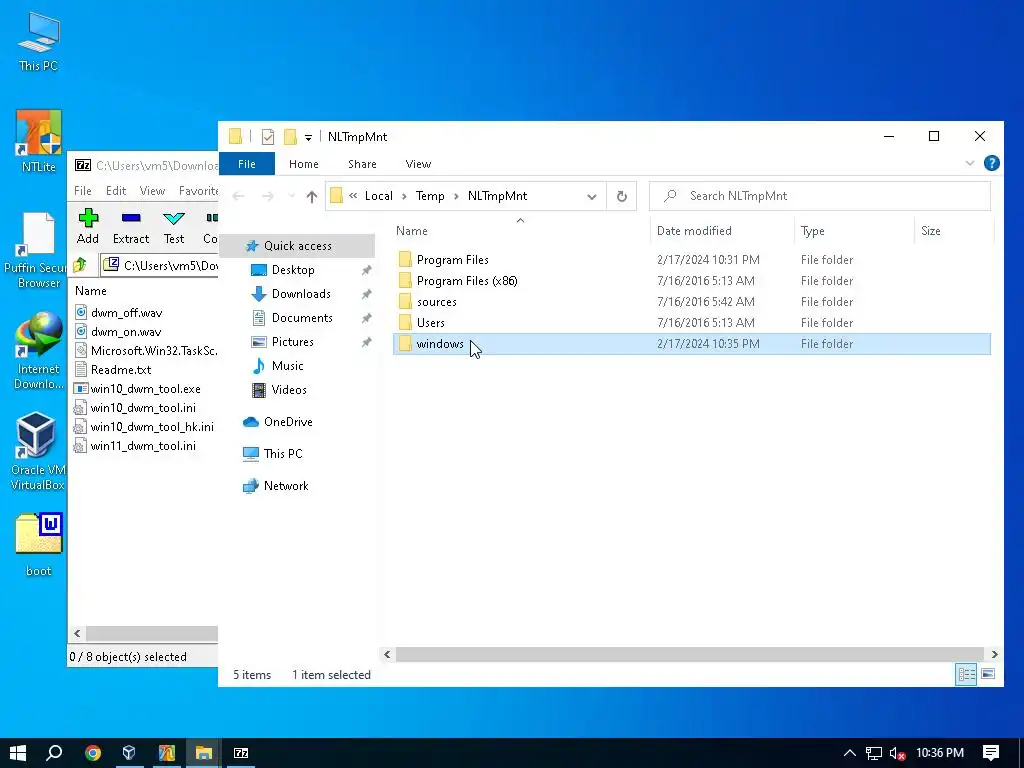Expand the Explorer ribbon chevron
The height and width of the screenshot is (768, 1024).
tap(970, 163)
